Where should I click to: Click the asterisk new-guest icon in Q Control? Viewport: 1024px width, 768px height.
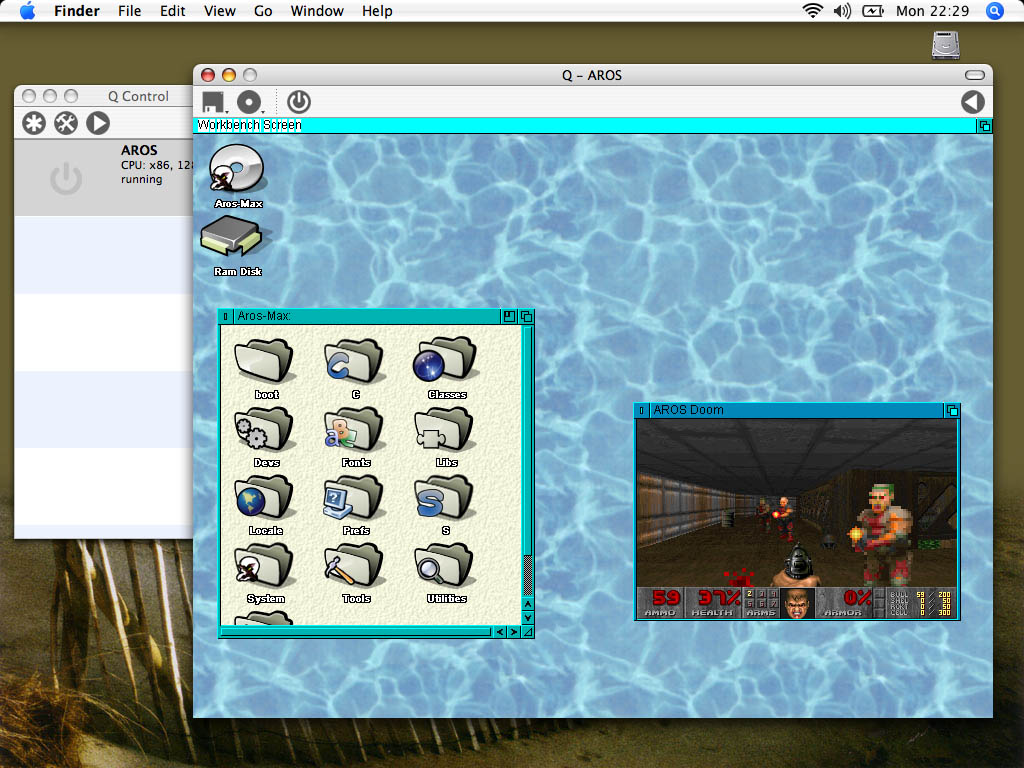click(x=34, y=123)
